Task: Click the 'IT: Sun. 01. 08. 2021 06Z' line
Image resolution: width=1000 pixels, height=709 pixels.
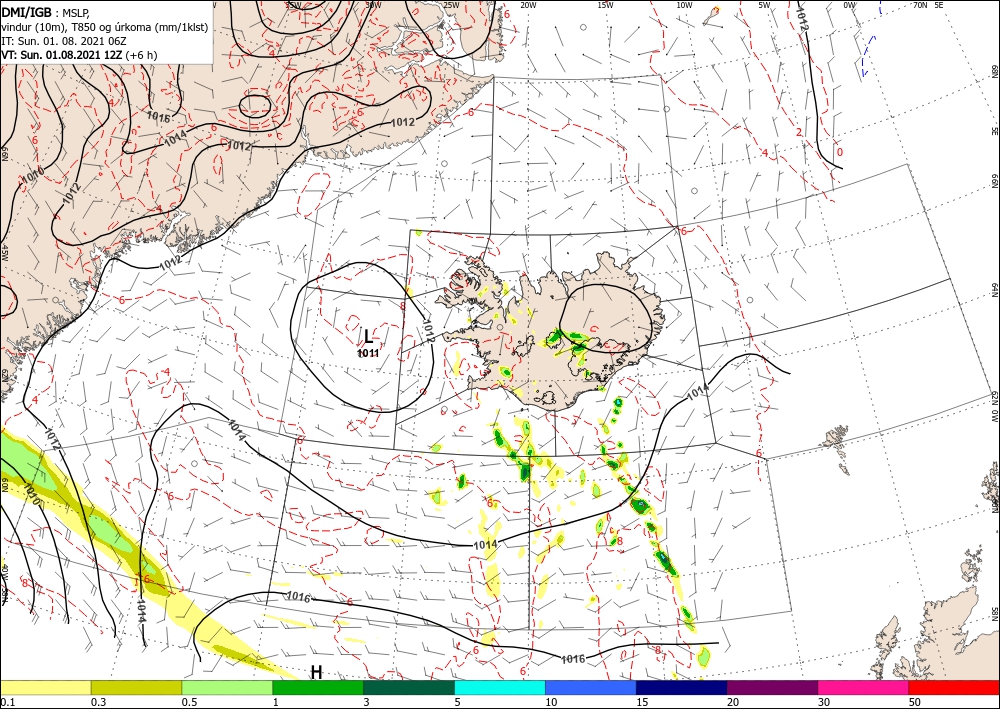Action: click(x=64, y=41)
